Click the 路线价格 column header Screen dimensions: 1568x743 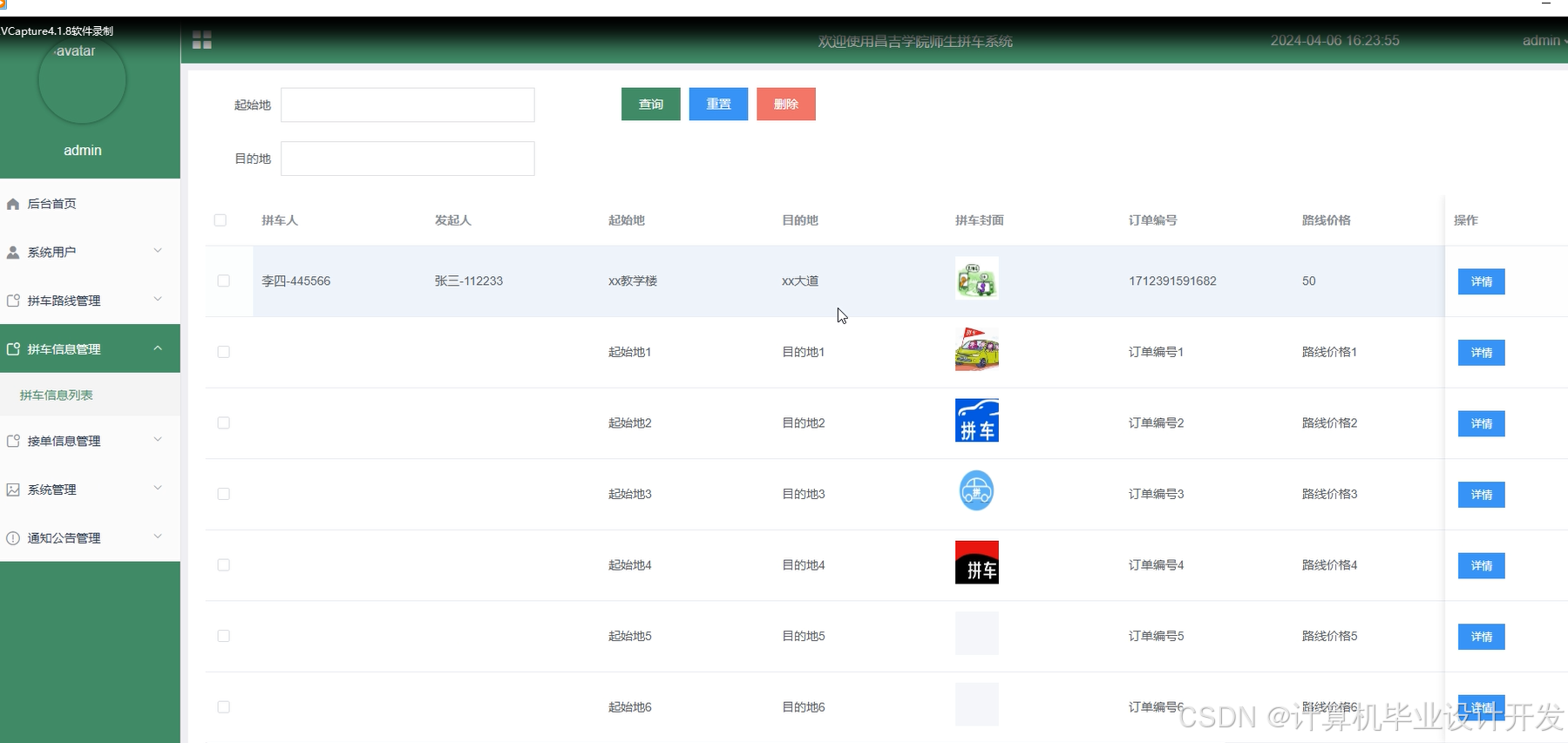pos(1327,220)
